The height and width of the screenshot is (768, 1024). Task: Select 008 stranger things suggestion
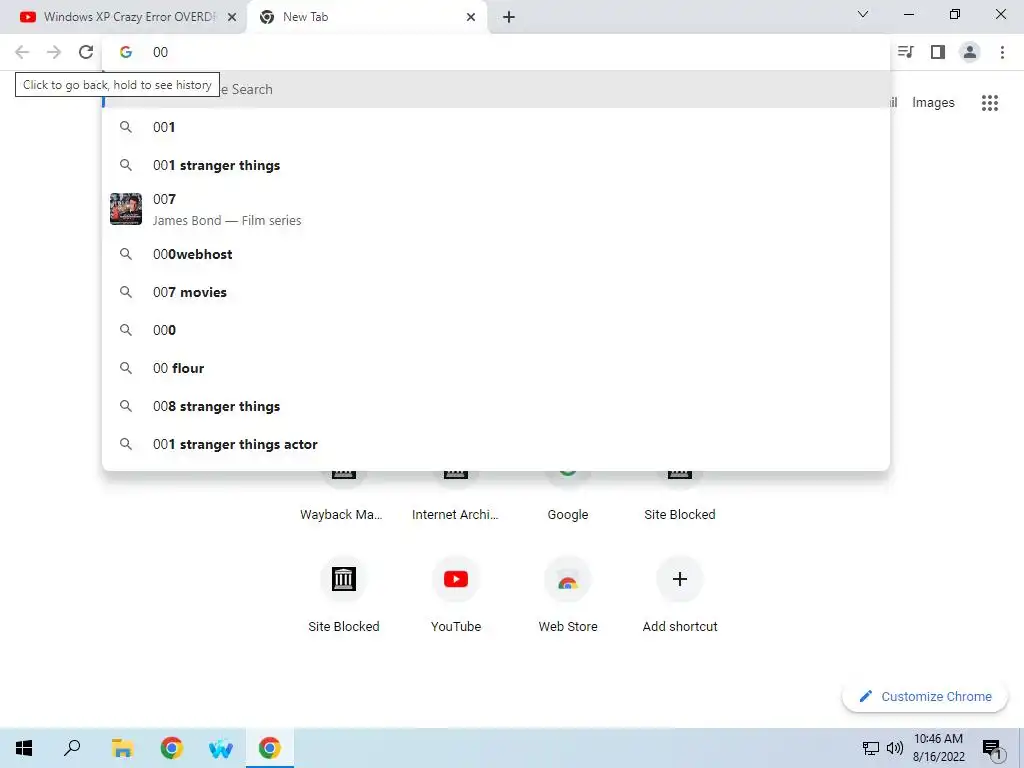coord(496,406)
